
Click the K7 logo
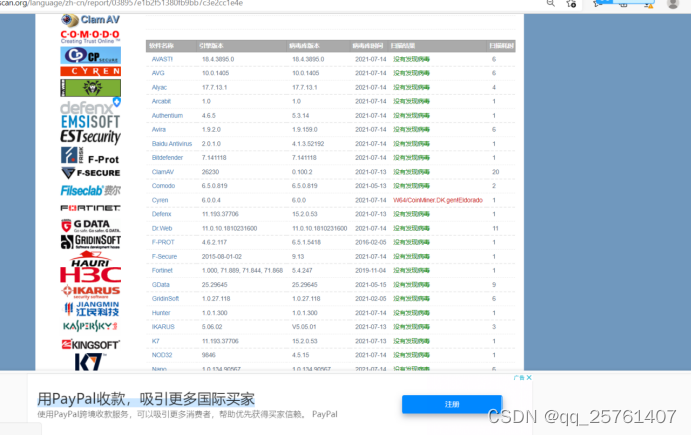click(88, 362)
